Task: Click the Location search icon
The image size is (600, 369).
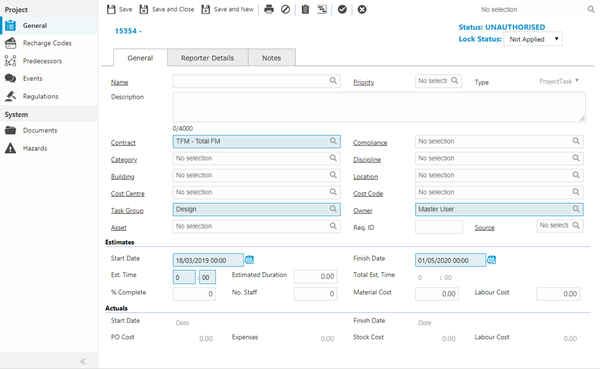Action: click(576, 175)
